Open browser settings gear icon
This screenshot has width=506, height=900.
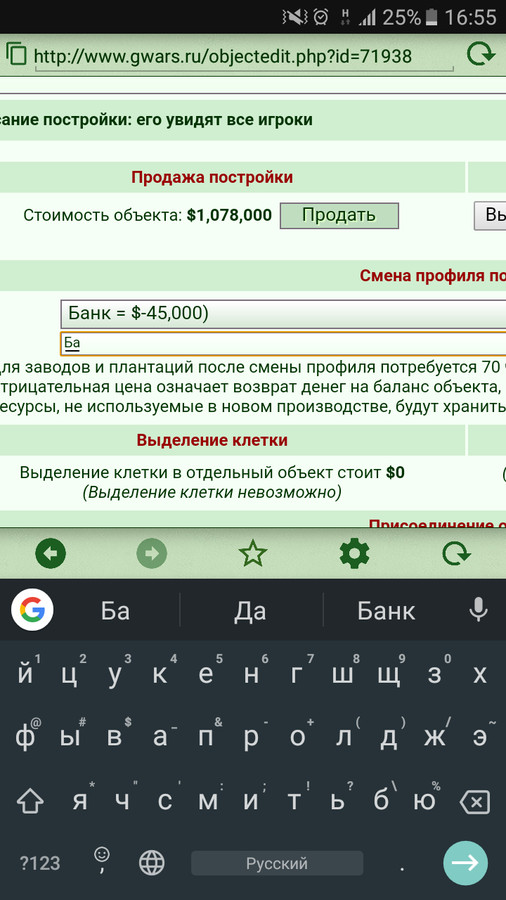coord(354,554)
